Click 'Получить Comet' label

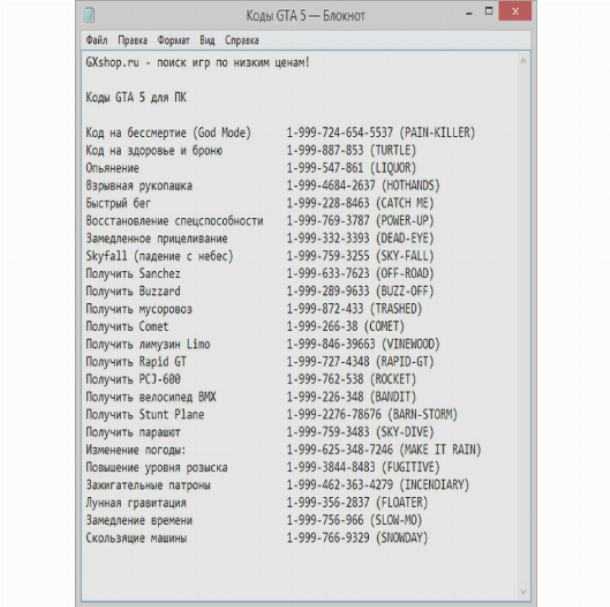[x=127, y=326]
